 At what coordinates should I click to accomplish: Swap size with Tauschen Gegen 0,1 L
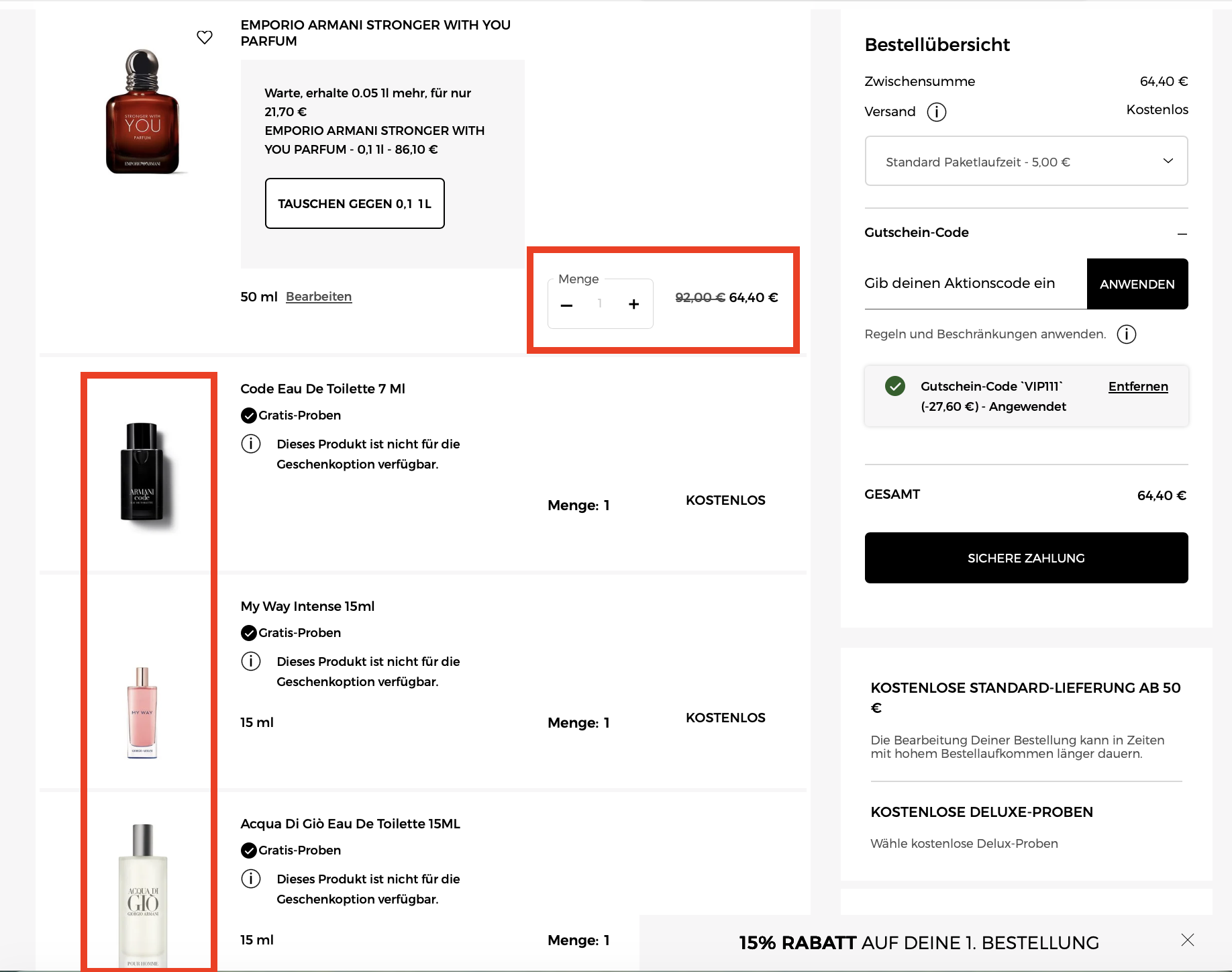[x=354, y=203]
